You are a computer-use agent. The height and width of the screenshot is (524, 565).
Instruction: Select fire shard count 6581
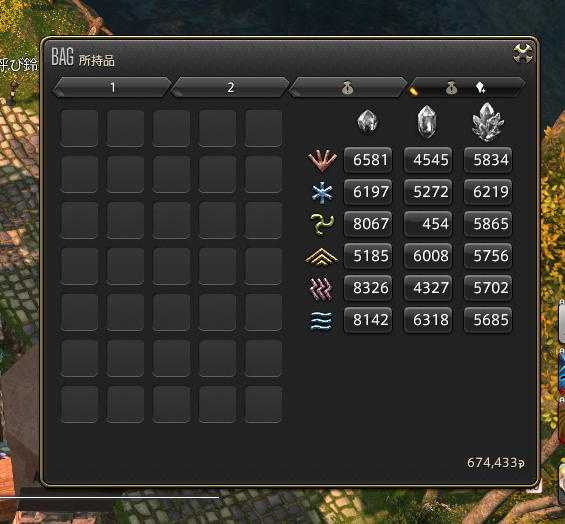point(368,160)
